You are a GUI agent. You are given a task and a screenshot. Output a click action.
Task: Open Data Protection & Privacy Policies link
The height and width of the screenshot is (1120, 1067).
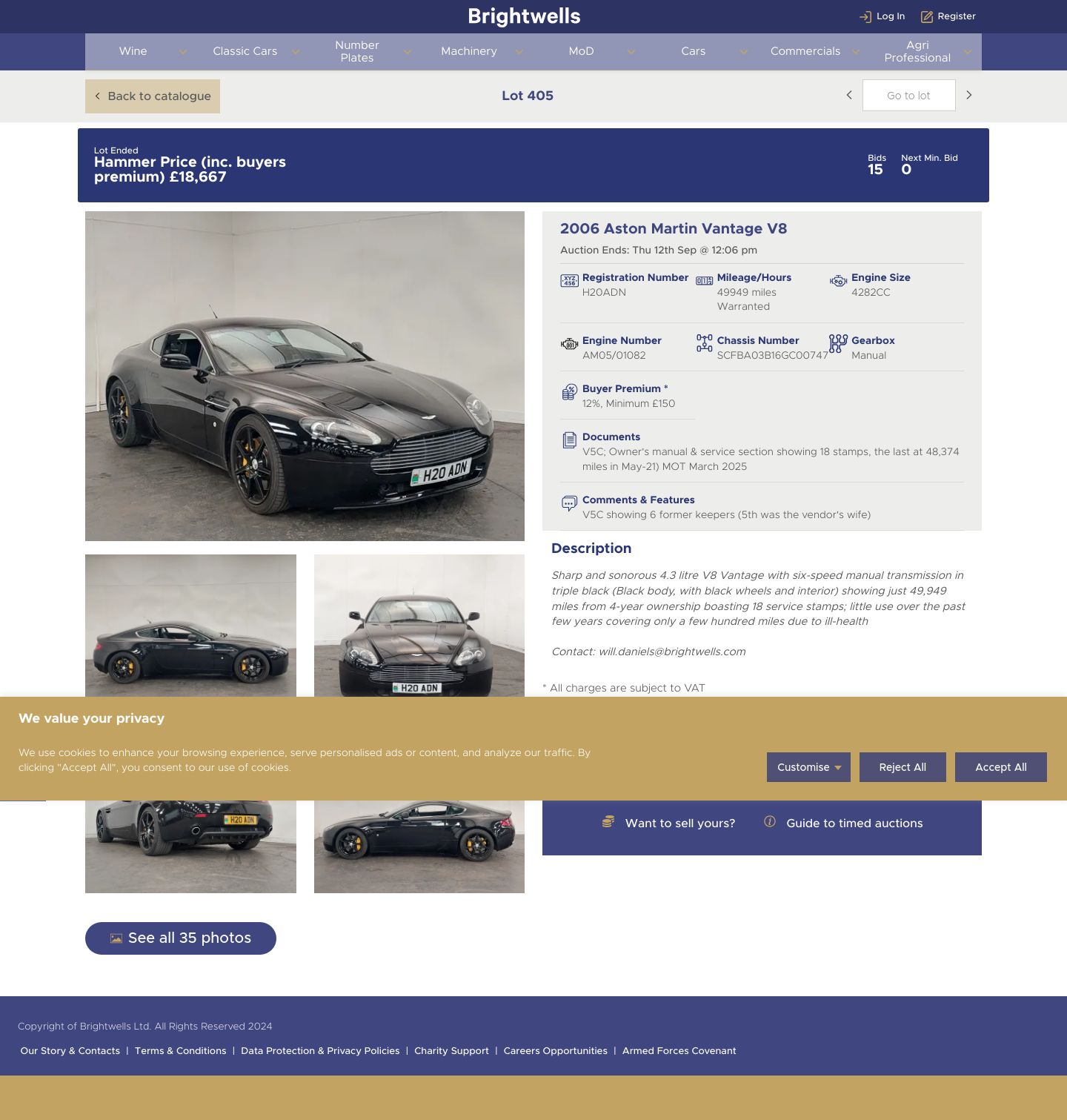(320, 1051)
